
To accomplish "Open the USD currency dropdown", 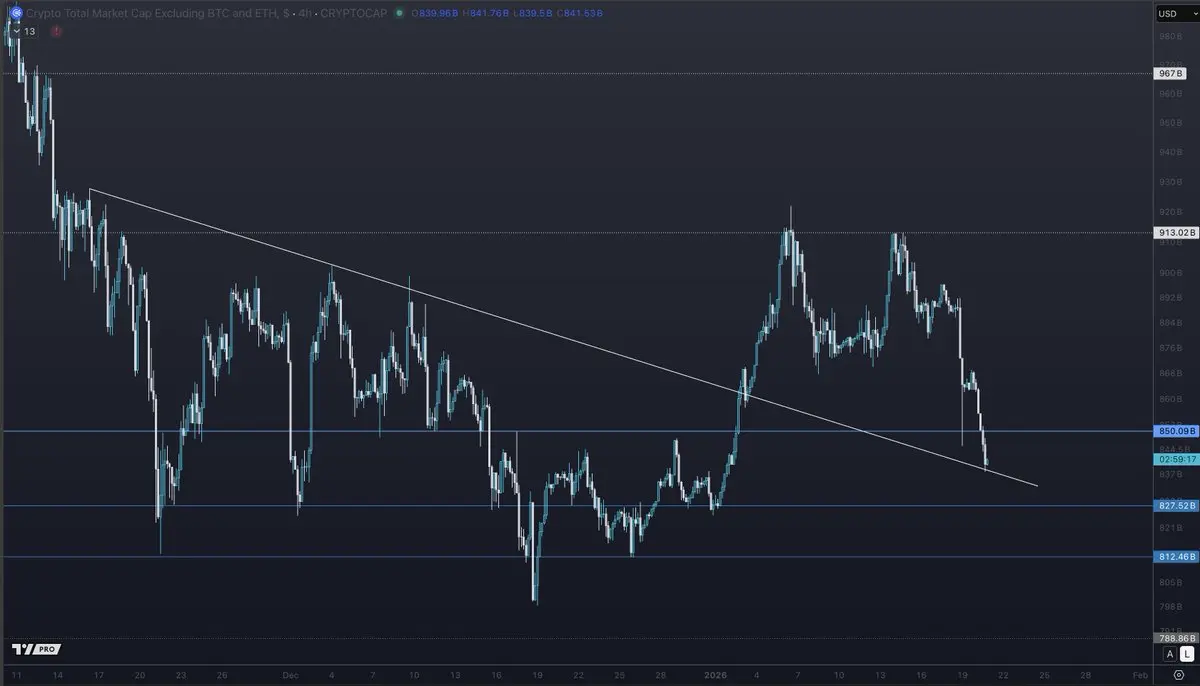I will (1175, 14).
